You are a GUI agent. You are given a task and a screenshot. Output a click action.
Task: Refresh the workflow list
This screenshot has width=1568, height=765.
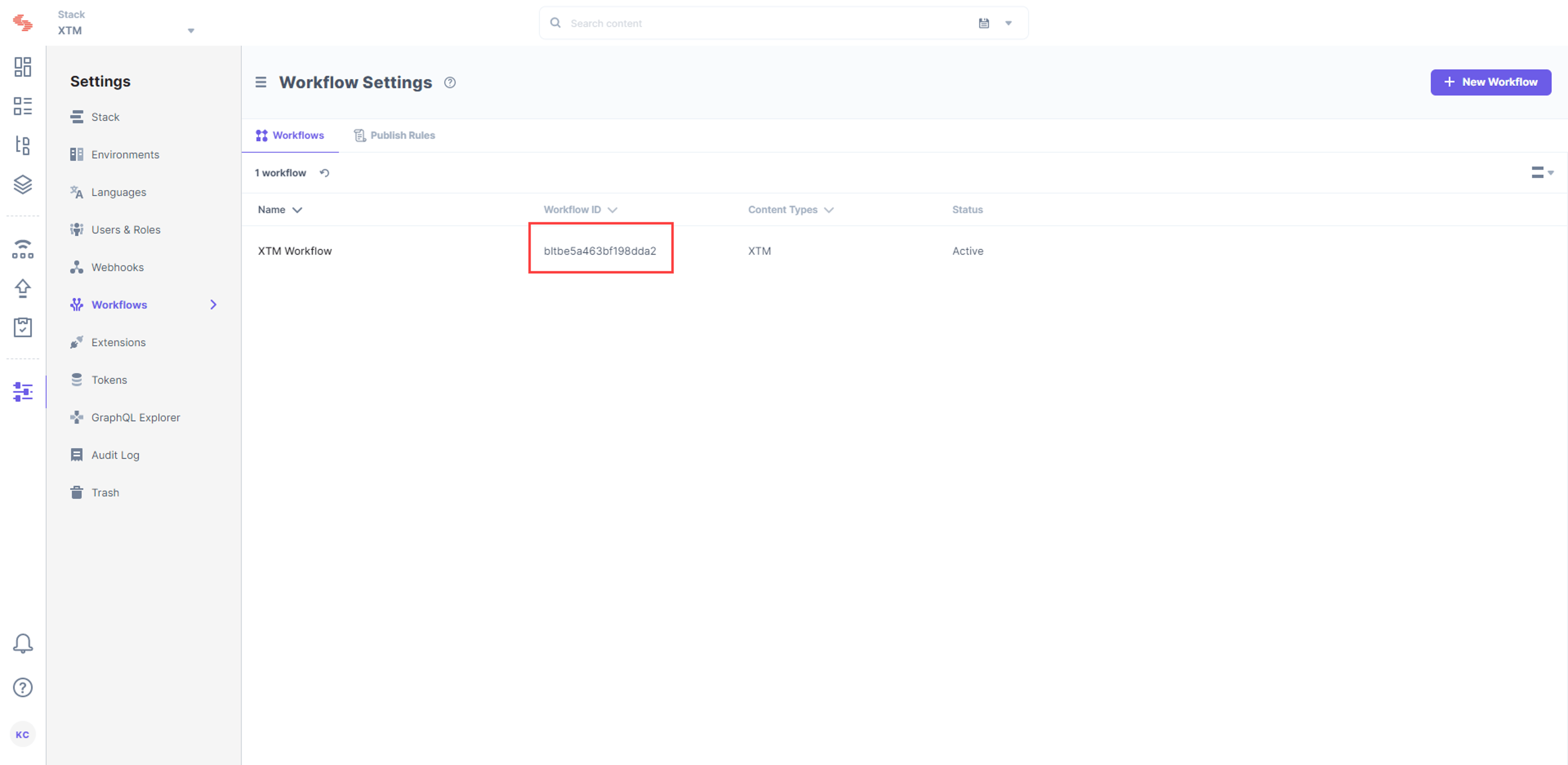click(x=325, y=173)
